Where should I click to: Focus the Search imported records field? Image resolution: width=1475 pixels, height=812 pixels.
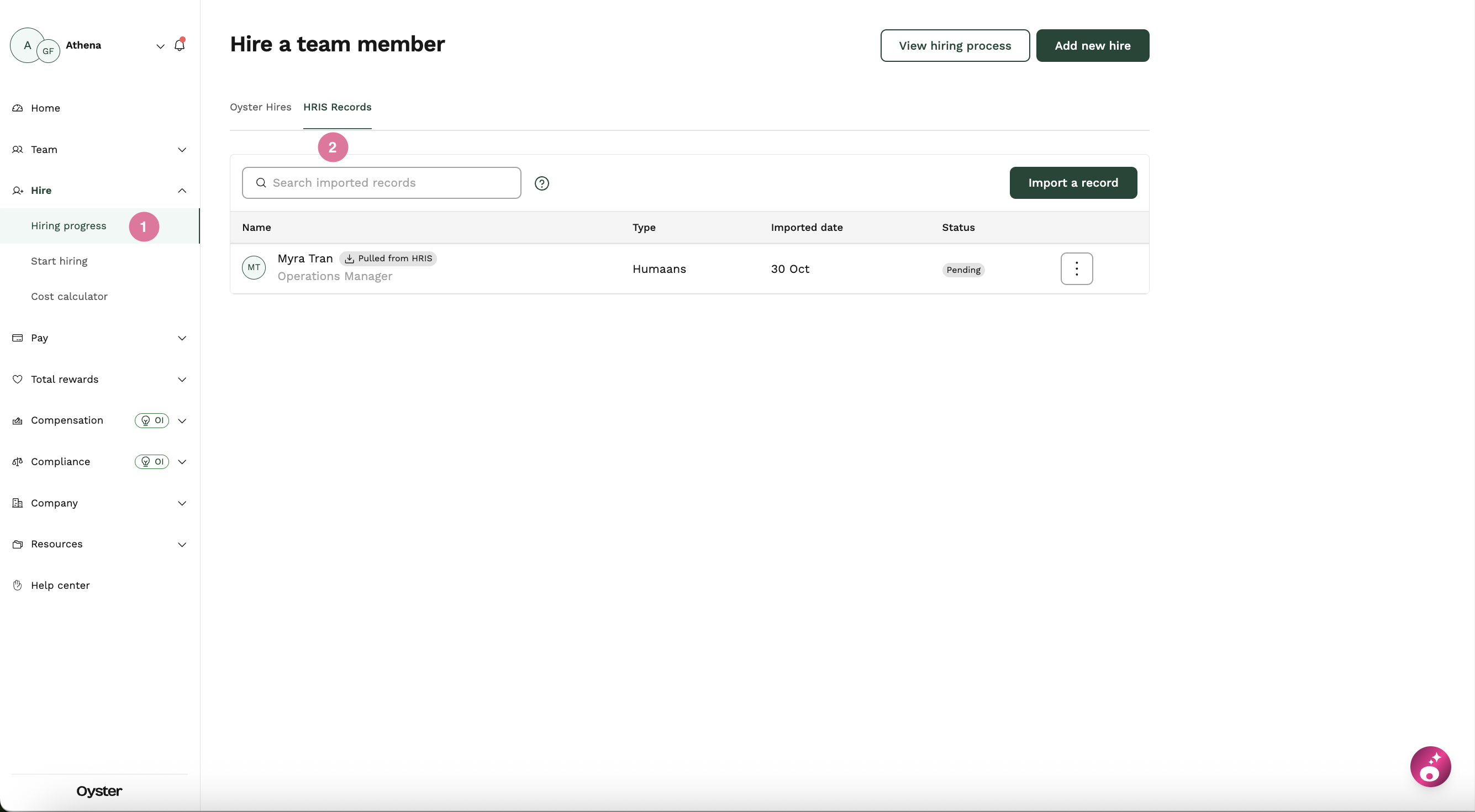pyautogui.click(x=381, y=183)
